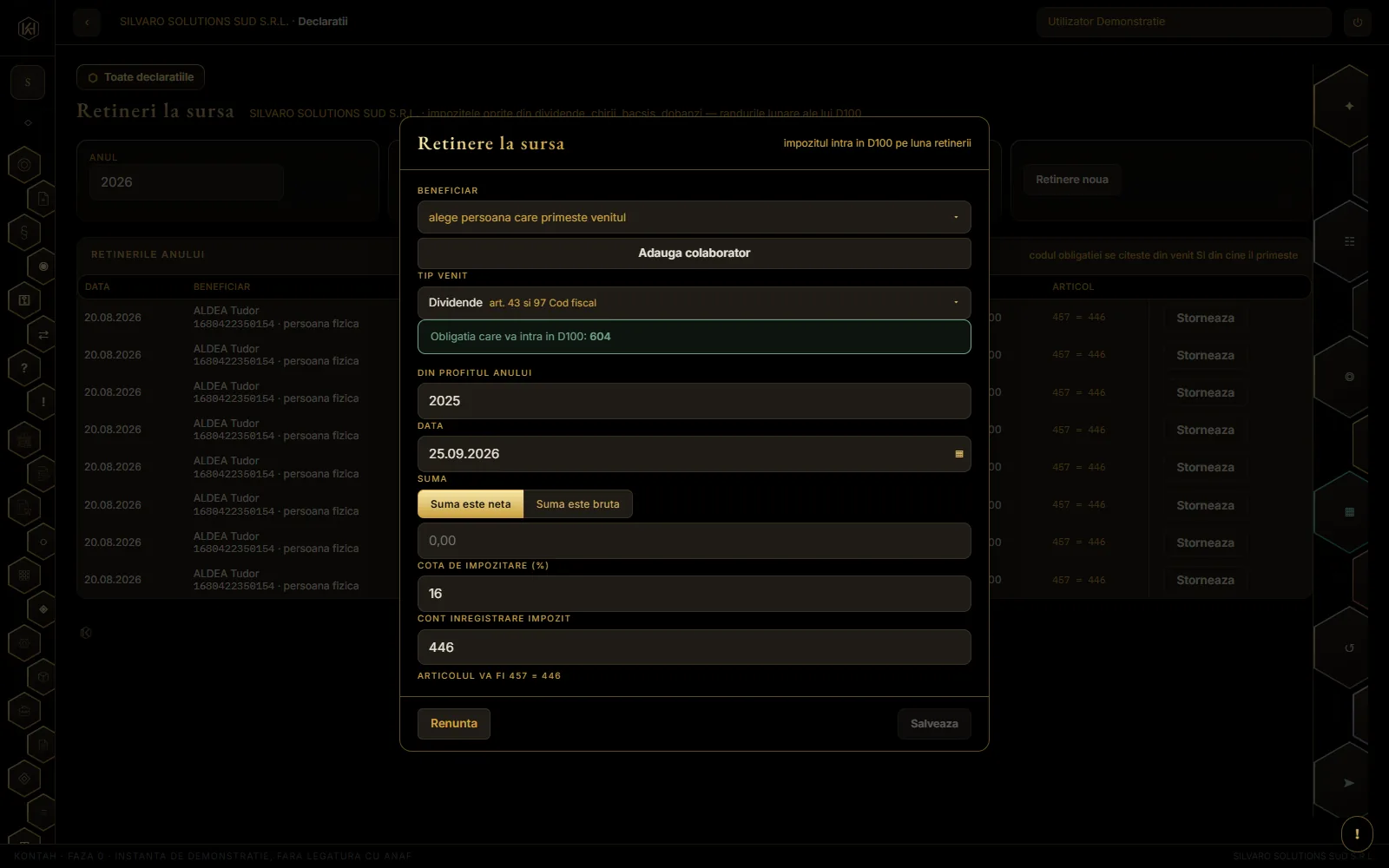Click the 'Cont inregistrare impozit' field with 446
1389x868 pixels.
pos(694,648)
